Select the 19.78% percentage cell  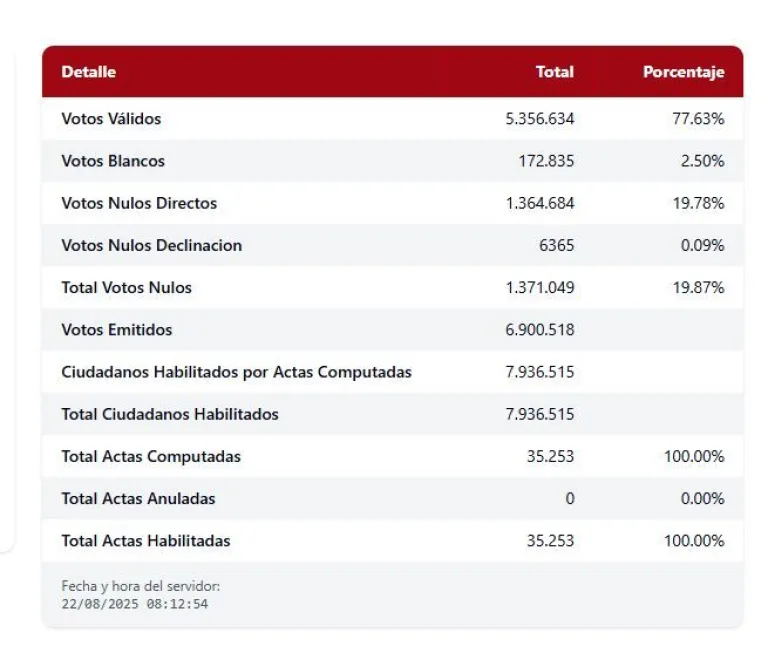coord(698,203)
